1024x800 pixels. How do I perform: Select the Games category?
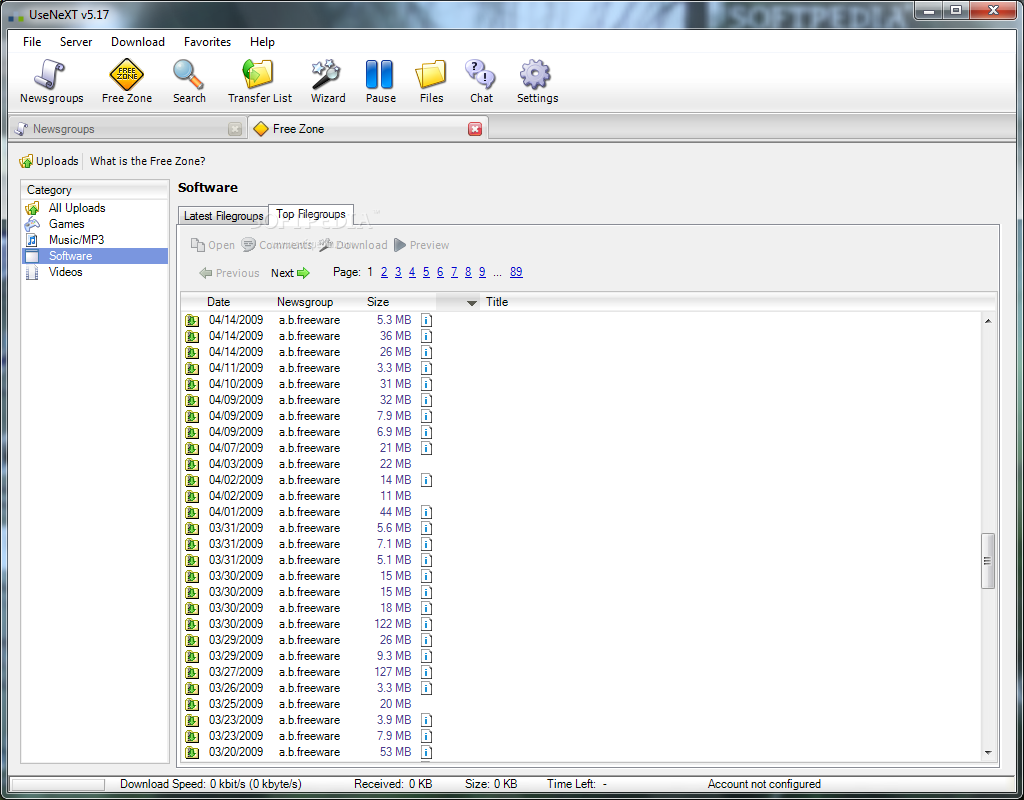tap(66, 224)
